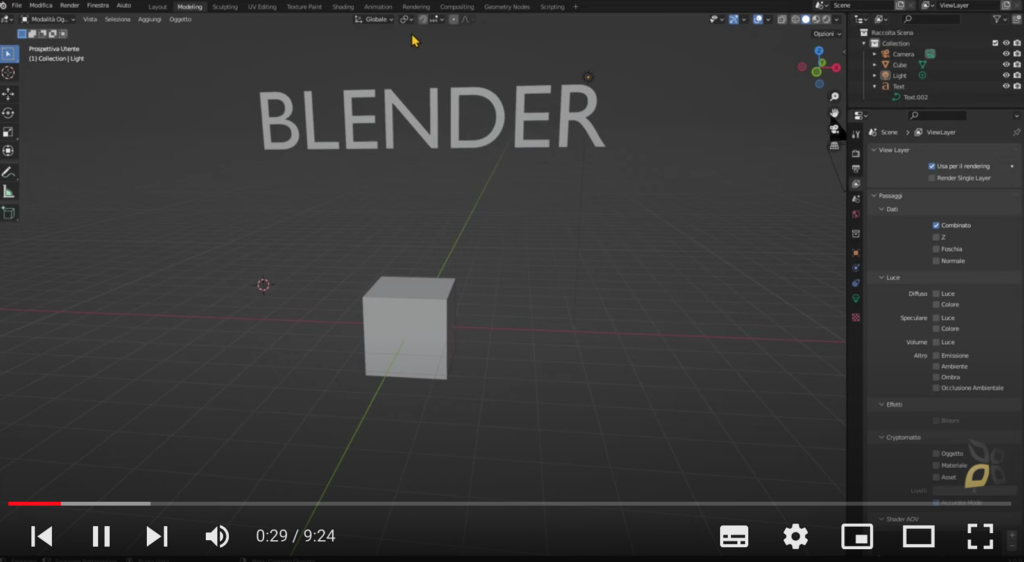Click the viewport zoom magnifier icon
Screen dimensions: 1024x562
click(x=834, y=97)
